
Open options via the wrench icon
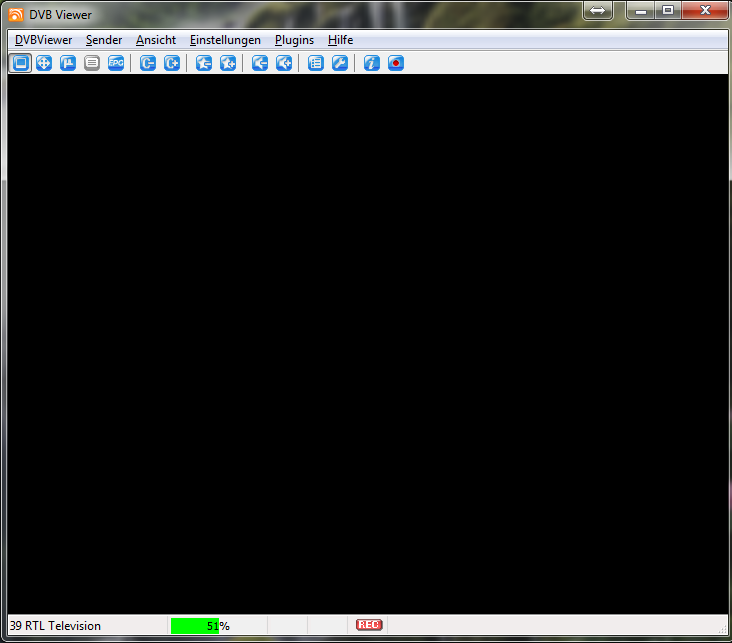[340, 63]
